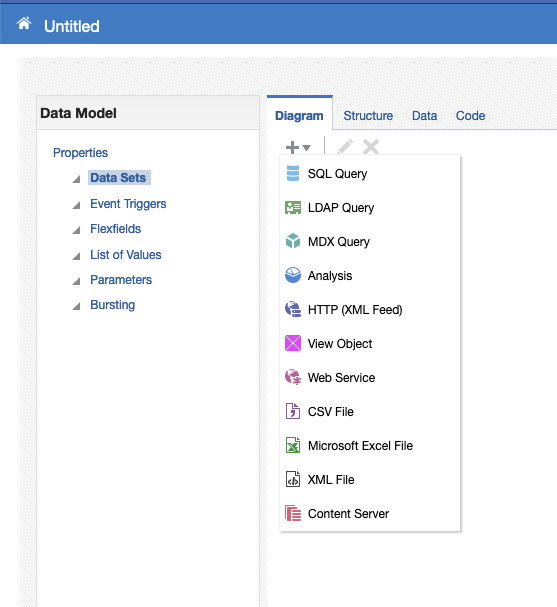Click the Content Server icon
Image resolution: width=557 pixels, height=607 pixels.
coord(293,513)
